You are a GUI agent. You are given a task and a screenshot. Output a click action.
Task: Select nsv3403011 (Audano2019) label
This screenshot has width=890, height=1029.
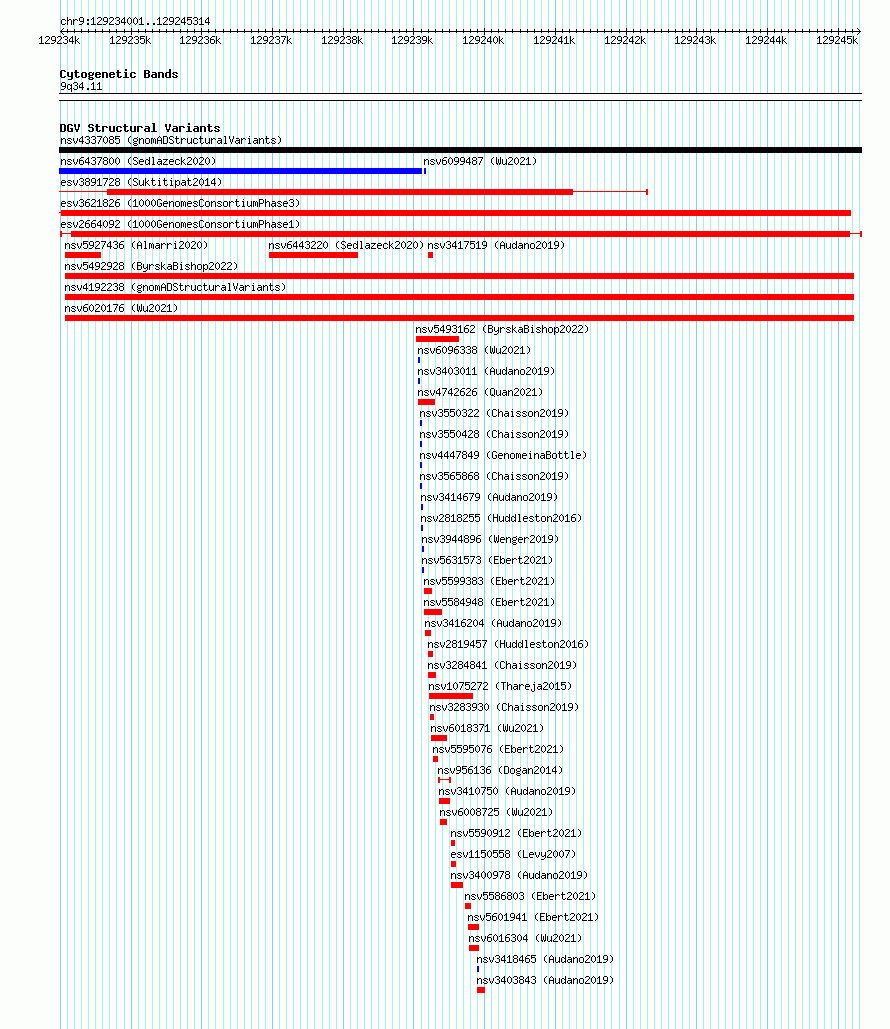[x=486, y=371]
